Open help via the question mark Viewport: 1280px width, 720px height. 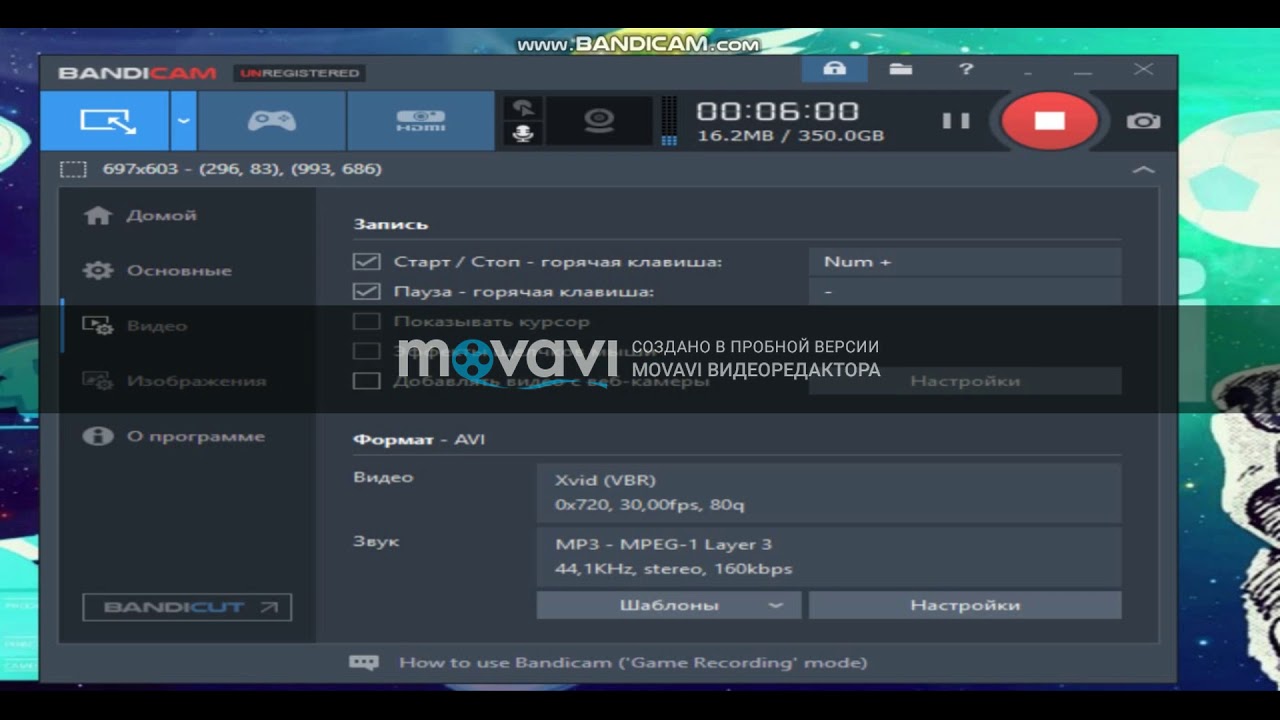pos(966,69)
